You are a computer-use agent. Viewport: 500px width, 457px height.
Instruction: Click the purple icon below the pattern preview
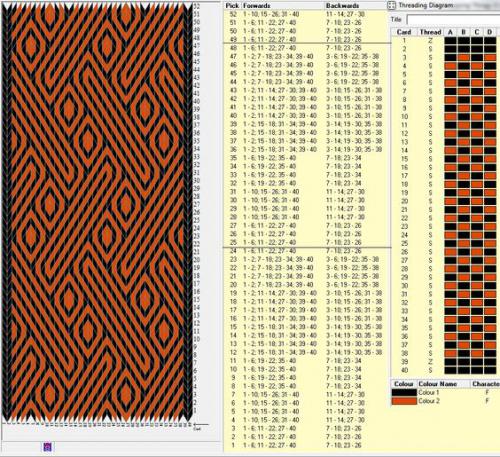(47, 446)
